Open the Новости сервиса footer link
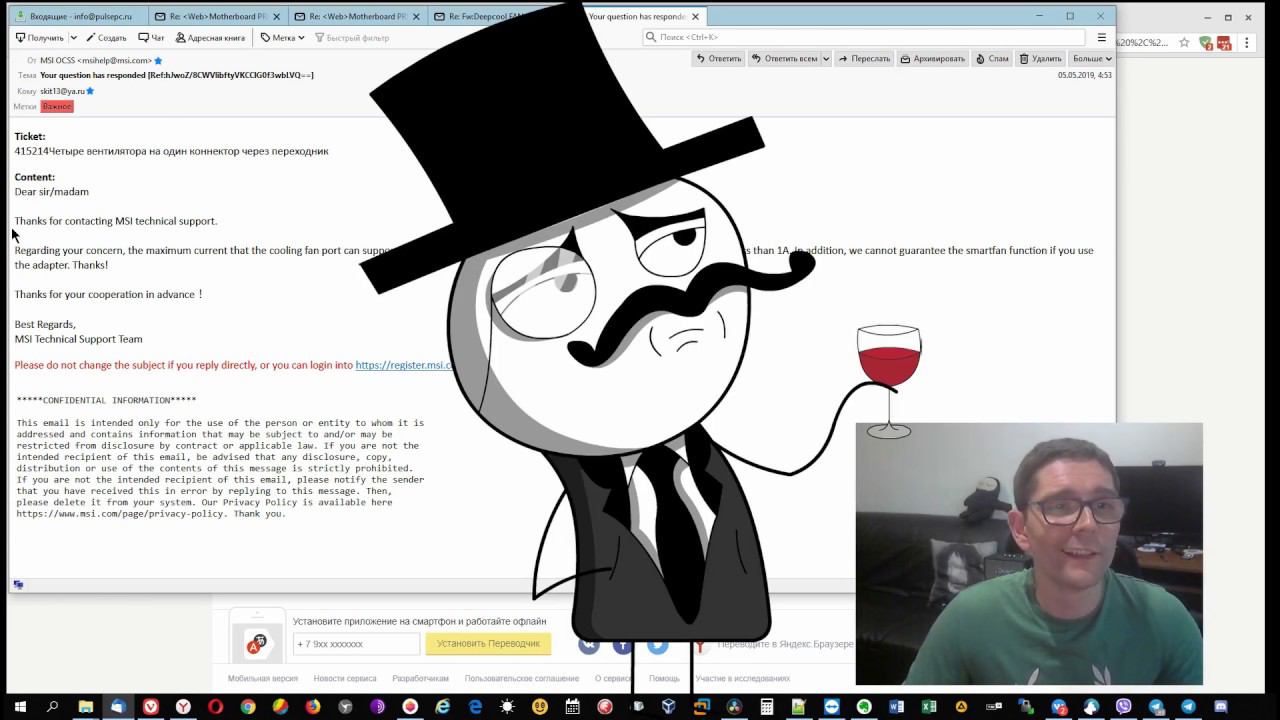This screenshot has height=720, width=1280. (345, 678)
